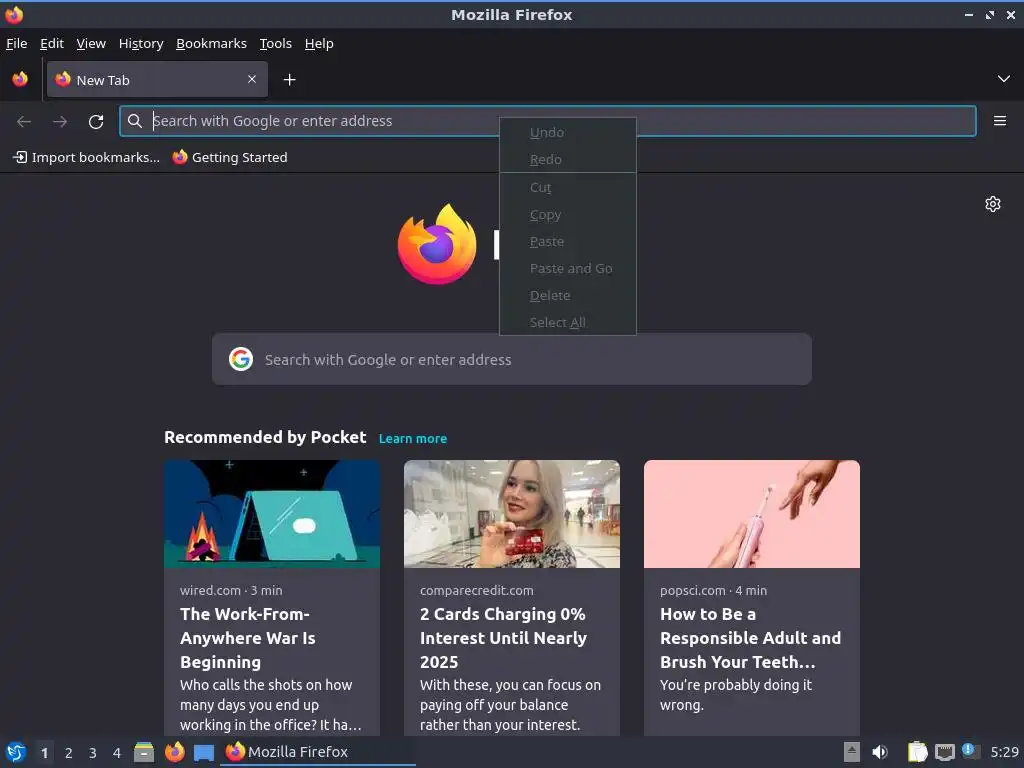Close the New Tab tab

point(252,79)
